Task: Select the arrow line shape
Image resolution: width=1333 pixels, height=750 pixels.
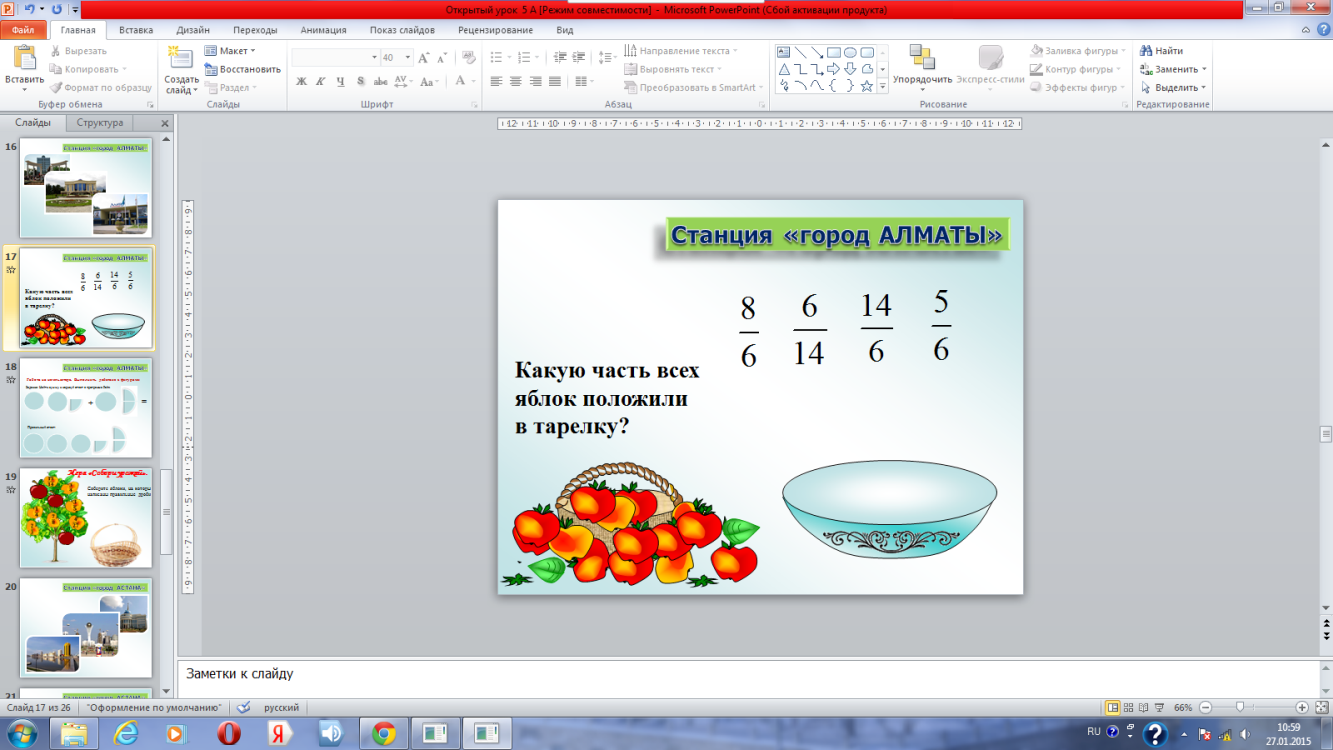Action: pos(817,52)
